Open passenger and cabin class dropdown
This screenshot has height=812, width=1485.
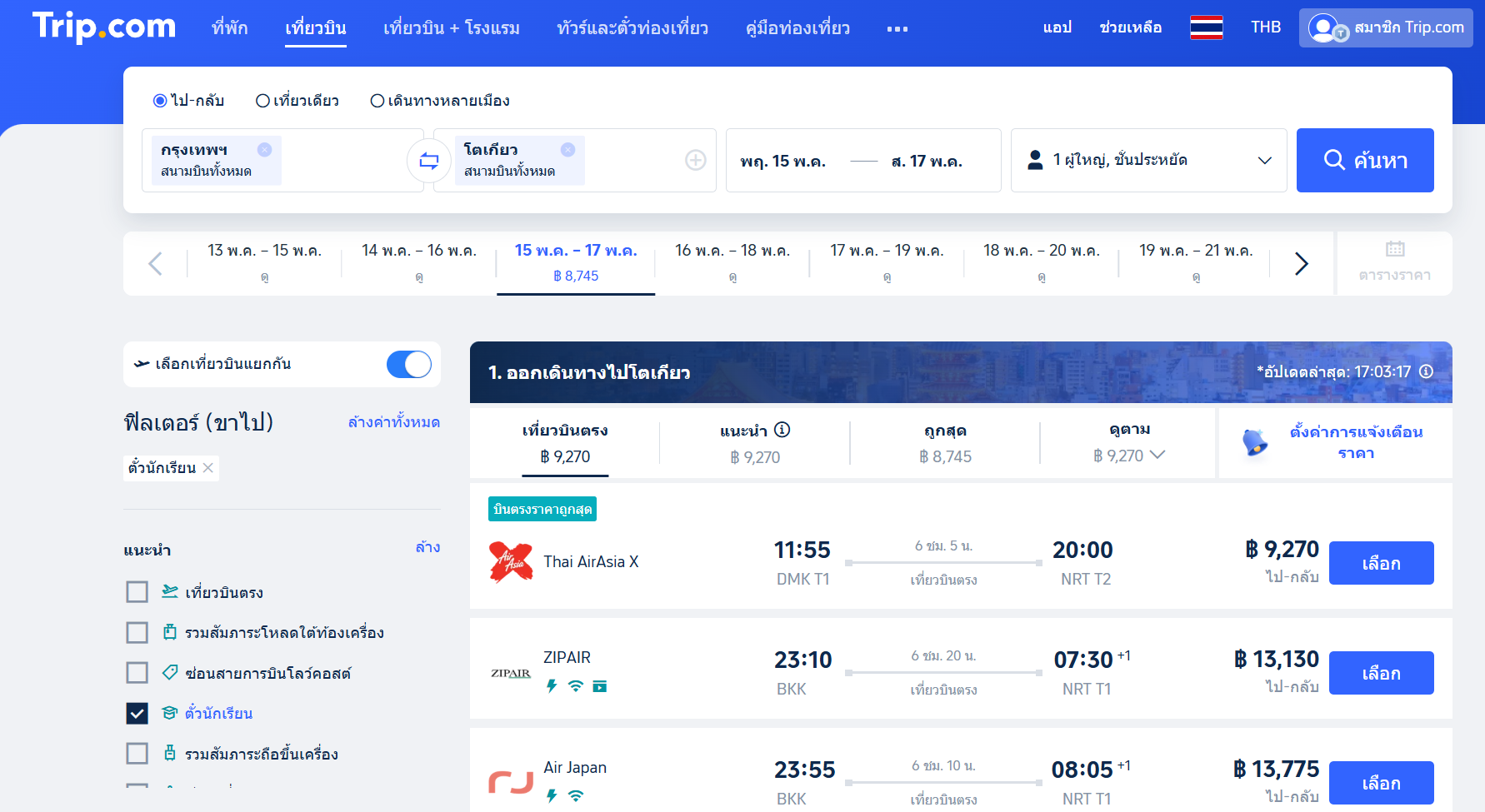pos(1149,160)
